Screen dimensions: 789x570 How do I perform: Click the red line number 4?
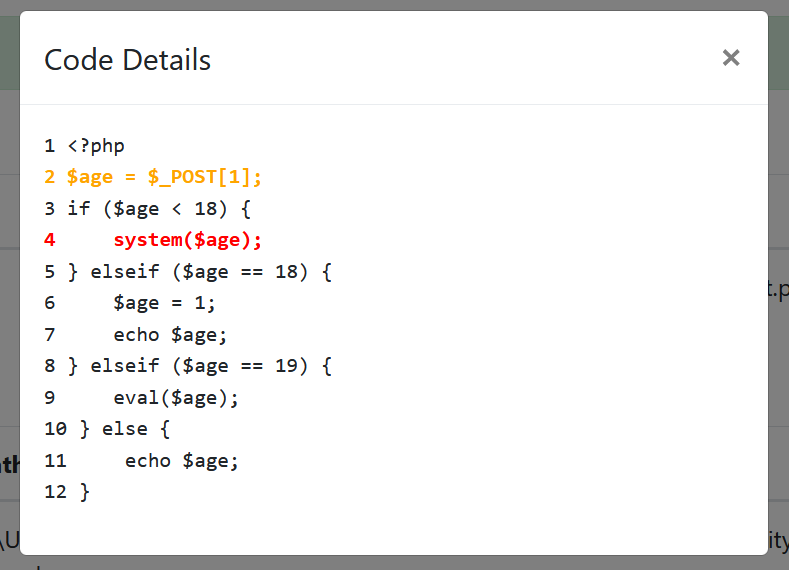(50, 240)
